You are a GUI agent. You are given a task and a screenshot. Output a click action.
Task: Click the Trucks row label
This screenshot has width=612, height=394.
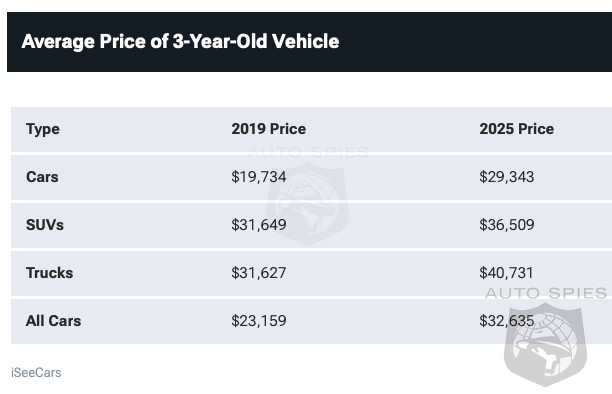click(x=50, y=273)
